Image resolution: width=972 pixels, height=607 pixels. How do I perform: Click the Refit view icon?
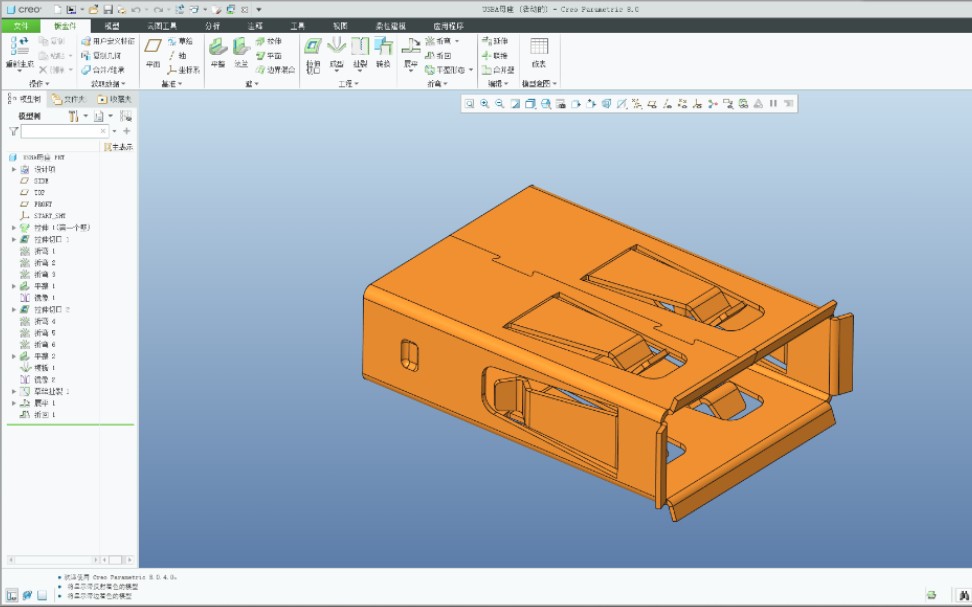pyautogui.click(x=468, y=103)
